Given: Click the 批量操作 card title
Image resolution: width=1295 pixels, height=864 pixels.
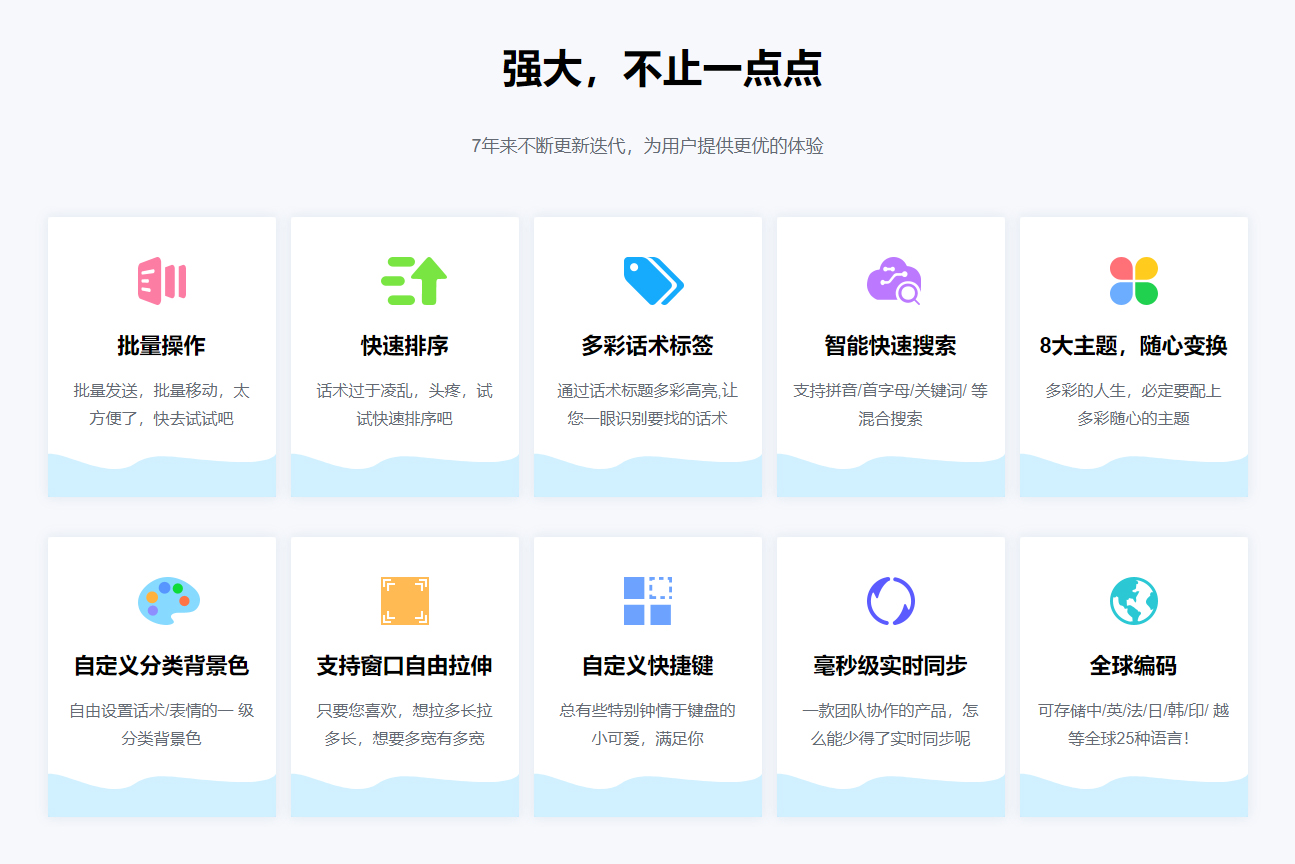Looking at the screenshot, I should coord(161,345).
